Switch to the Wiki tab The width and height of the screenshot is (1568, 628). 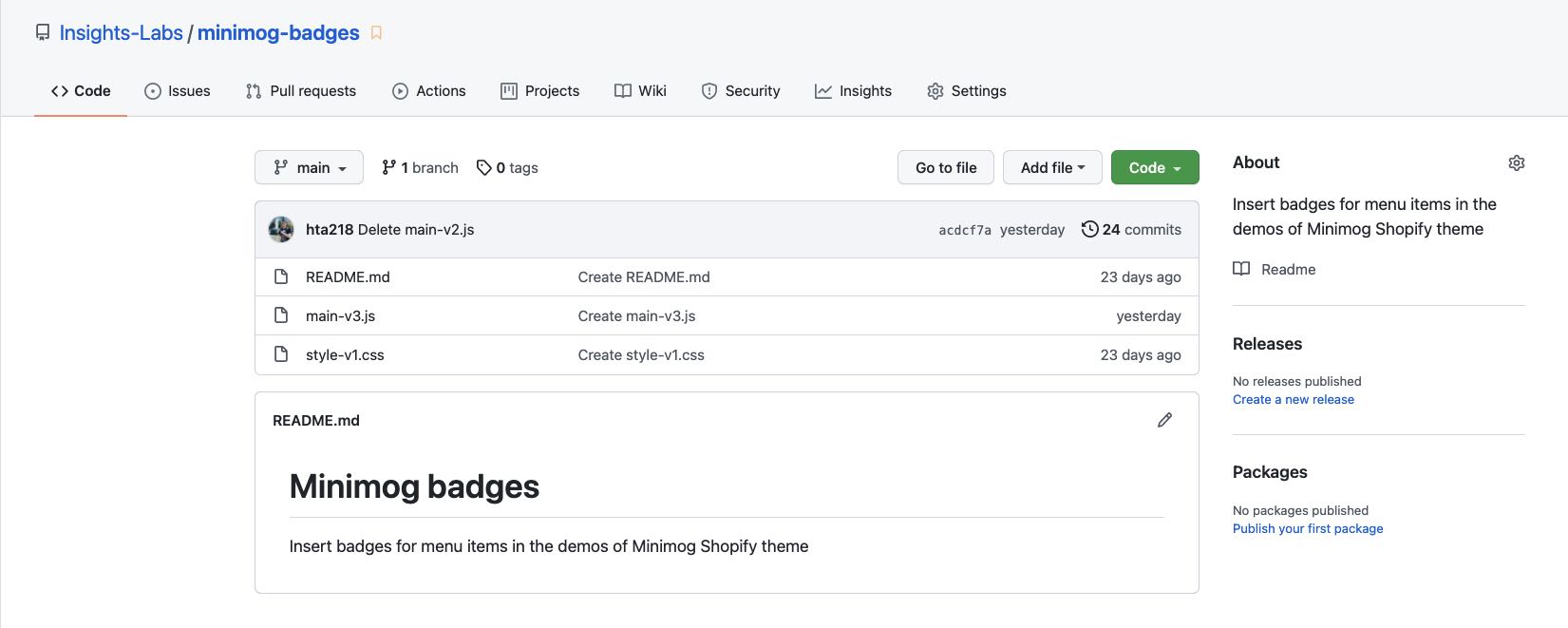point(641,91)
